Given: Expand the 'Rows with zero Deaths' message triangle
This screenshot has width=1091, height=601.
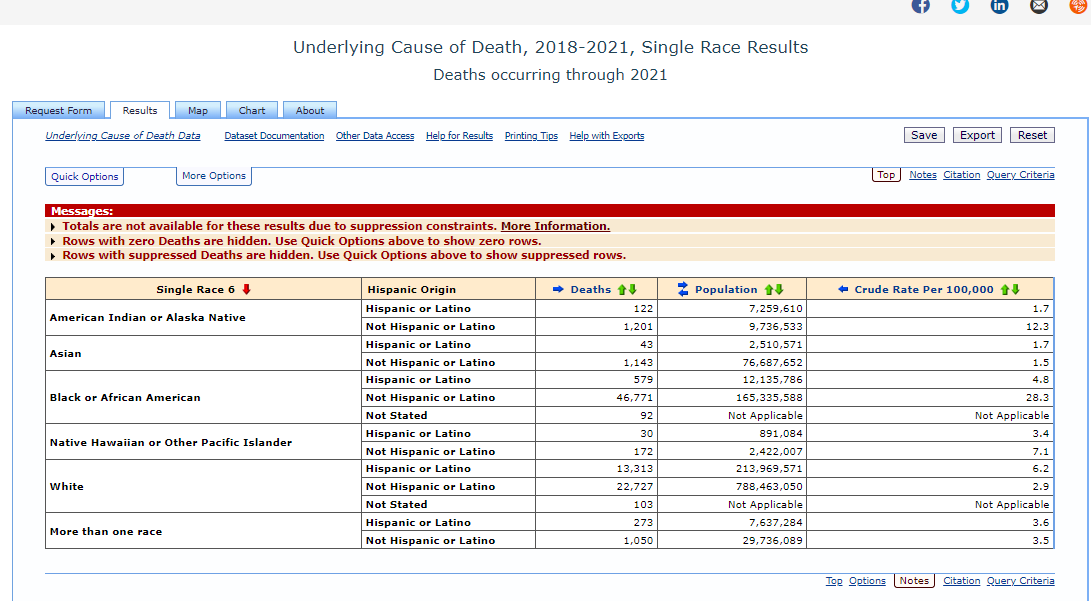Looking at the screenshot, I should click(x=53, y=241).
